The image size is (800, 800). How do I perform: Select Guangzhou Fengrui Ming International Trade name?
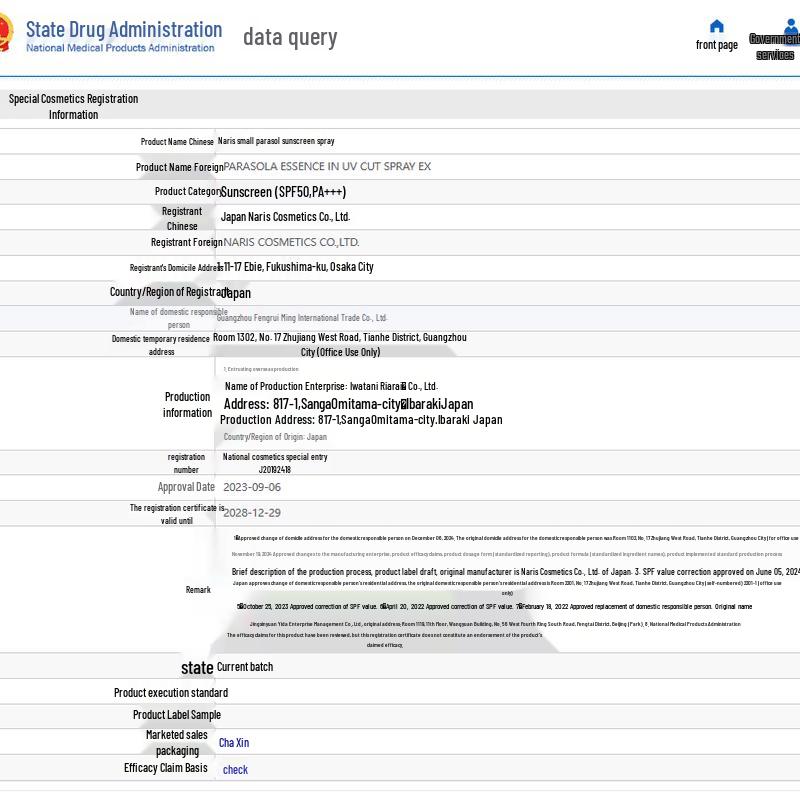(302, 318)
